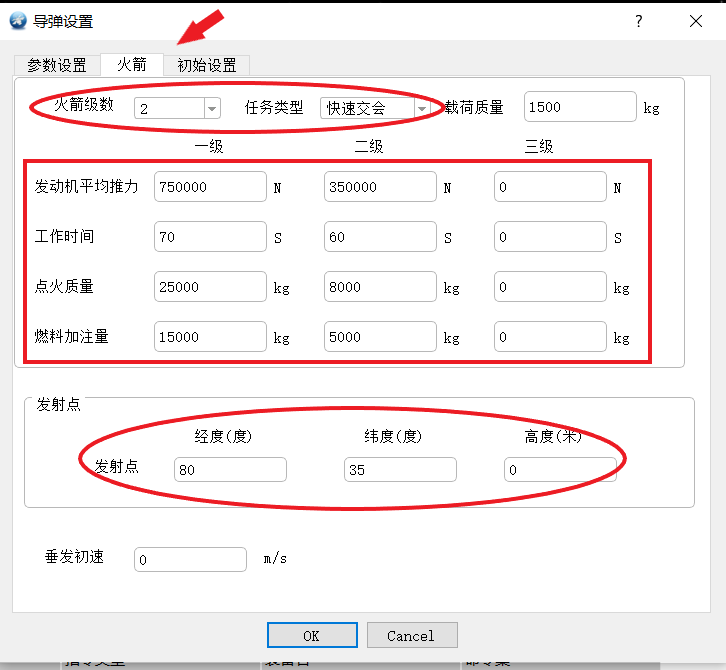This screenshot has height=670, width=726.
Task: Open the 初始设置 tab
Action: [x=207, y=65]
